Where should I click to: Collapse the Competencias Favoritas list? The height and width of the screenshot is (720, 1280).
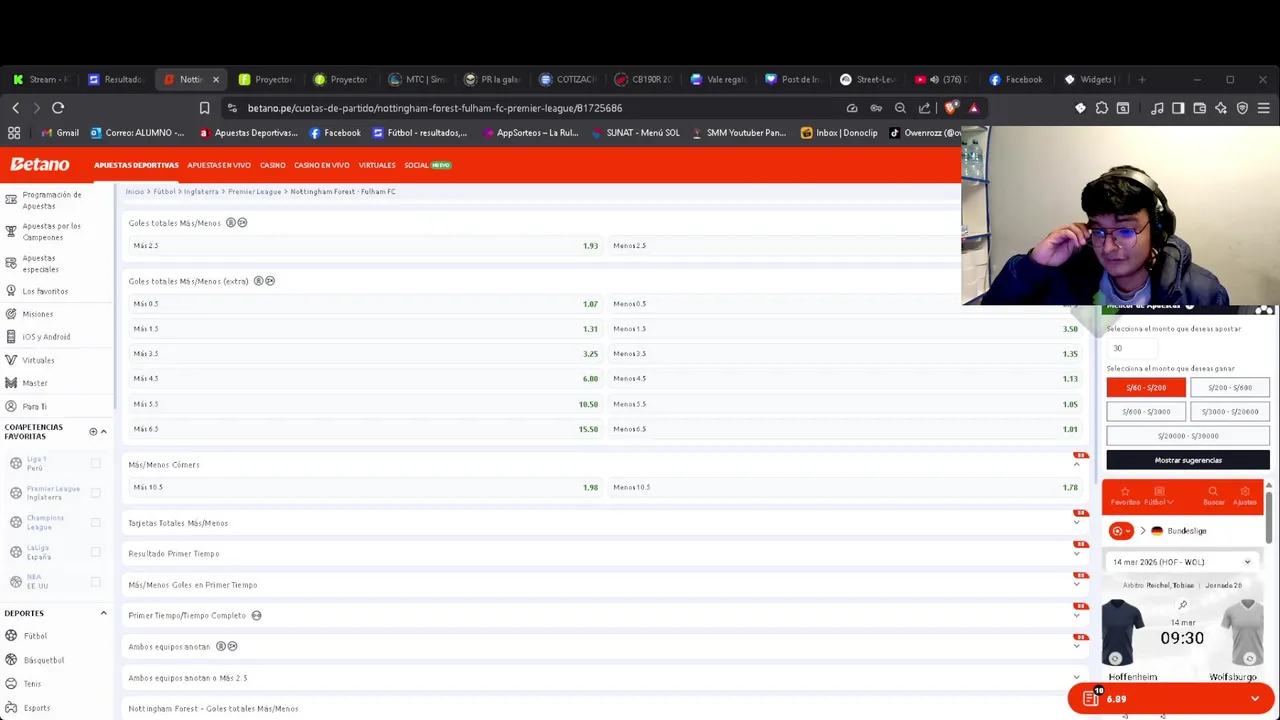(x=103, y=432)
